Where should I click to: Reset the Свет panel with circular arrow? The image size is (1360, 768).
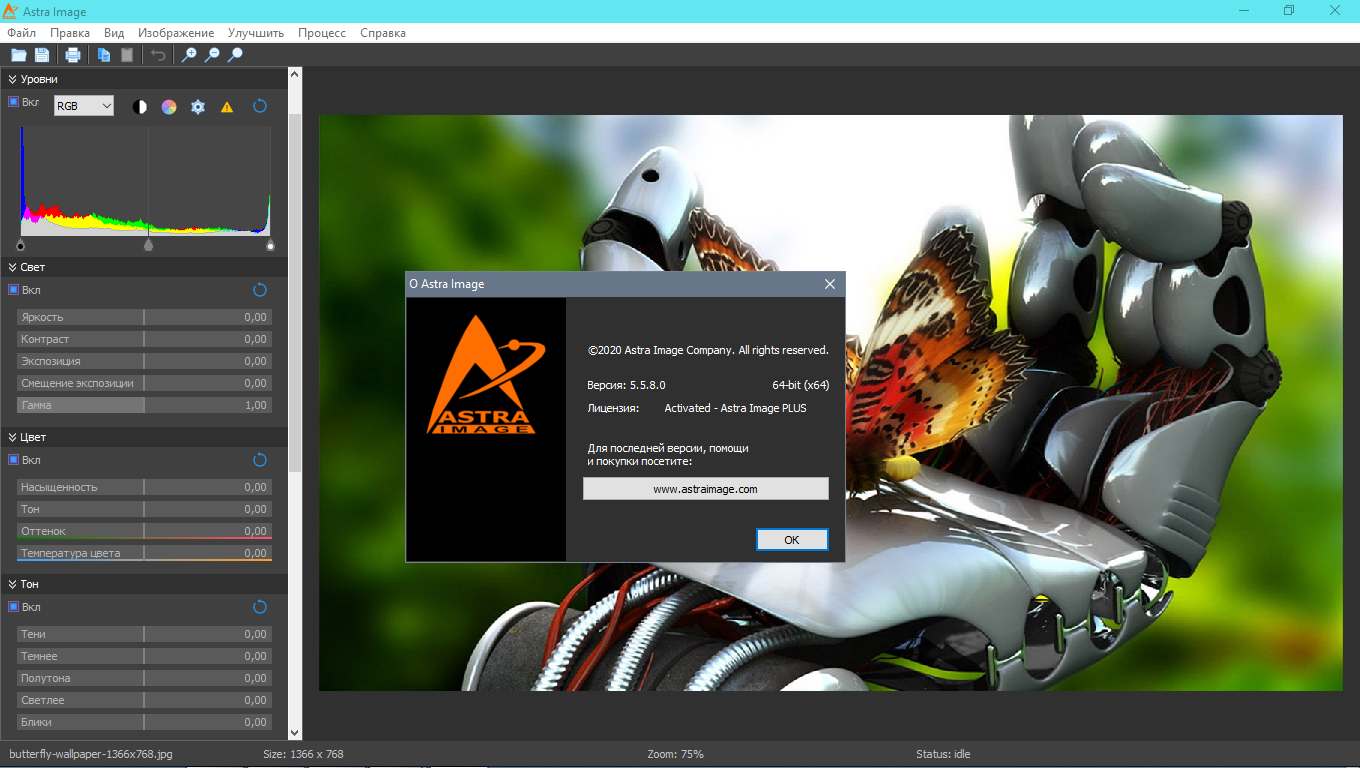[x=260, y=290]
